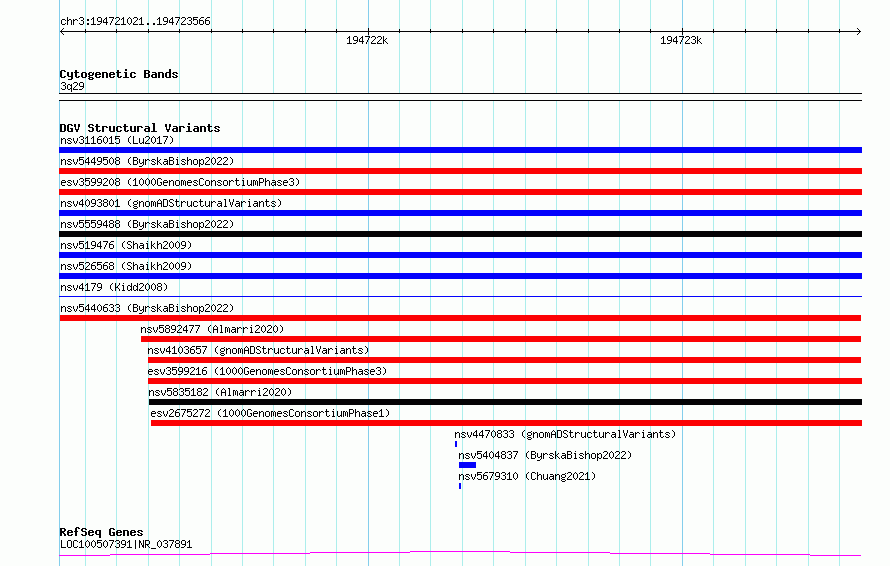
Task: Open esv2675272 (1000GenomesConsortiumPhase1) label
Action: [270, 413]
